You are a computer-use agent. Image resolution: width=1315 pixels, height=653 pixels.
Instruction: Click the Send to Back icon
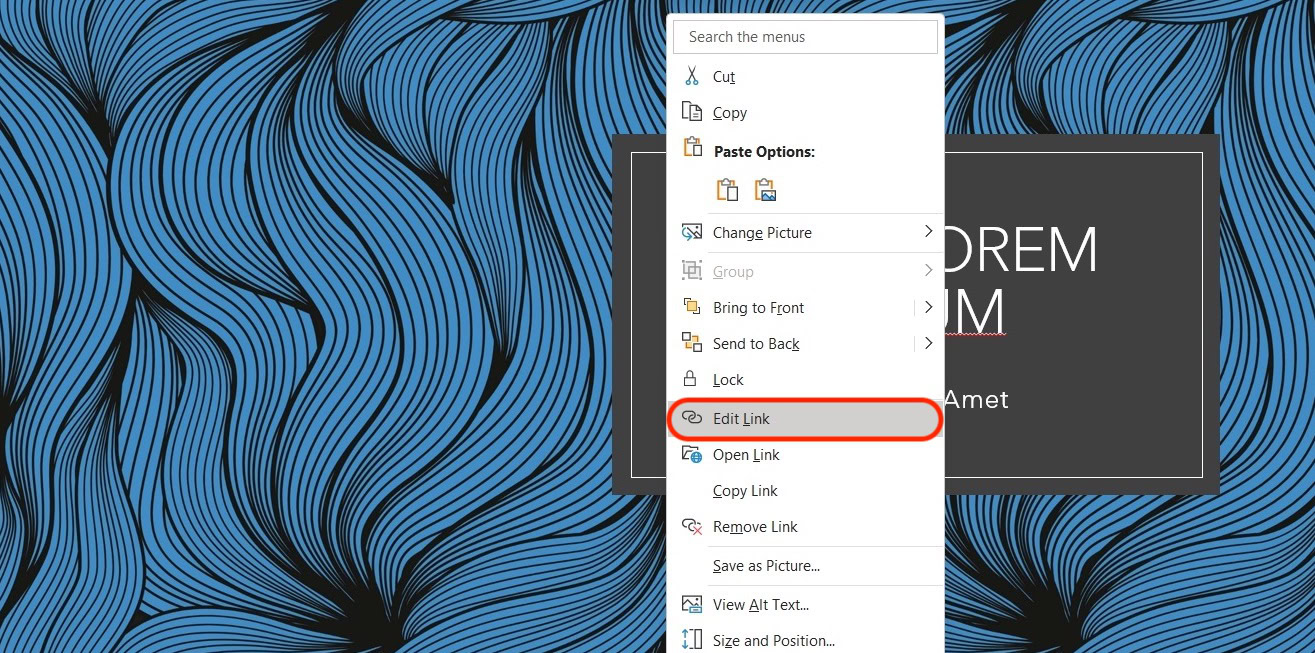tap(691, 343)
